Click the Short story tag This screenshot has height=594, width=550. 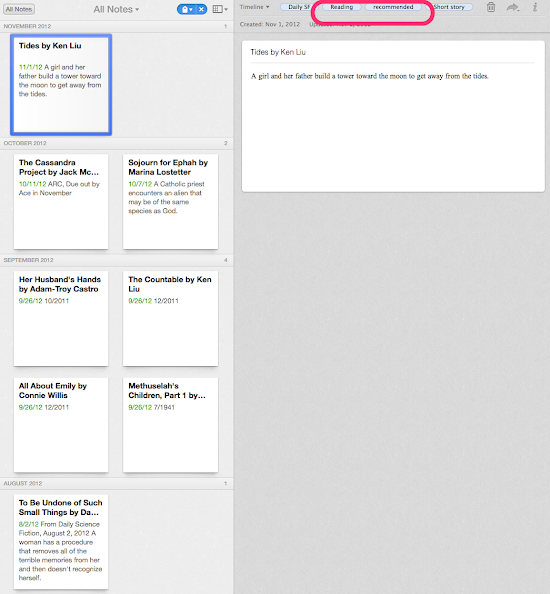click(449, 7)
